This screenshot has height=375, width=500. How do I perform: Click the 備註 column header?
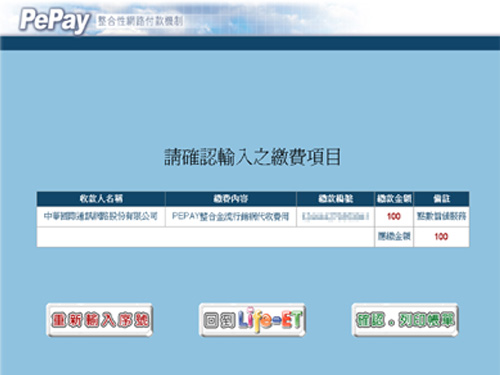coord(442,199)
